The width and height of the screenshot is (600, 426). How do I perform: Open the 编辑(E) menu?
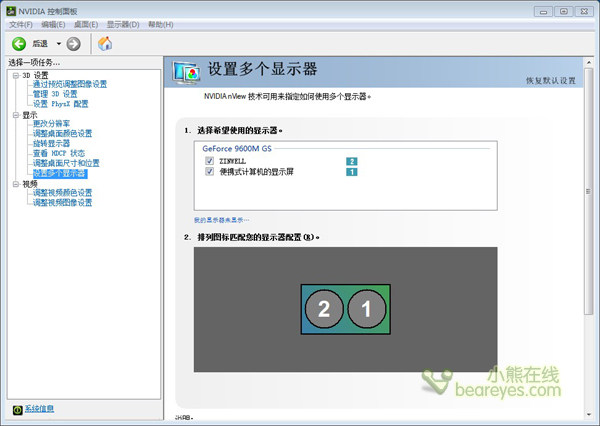(53, 25)
